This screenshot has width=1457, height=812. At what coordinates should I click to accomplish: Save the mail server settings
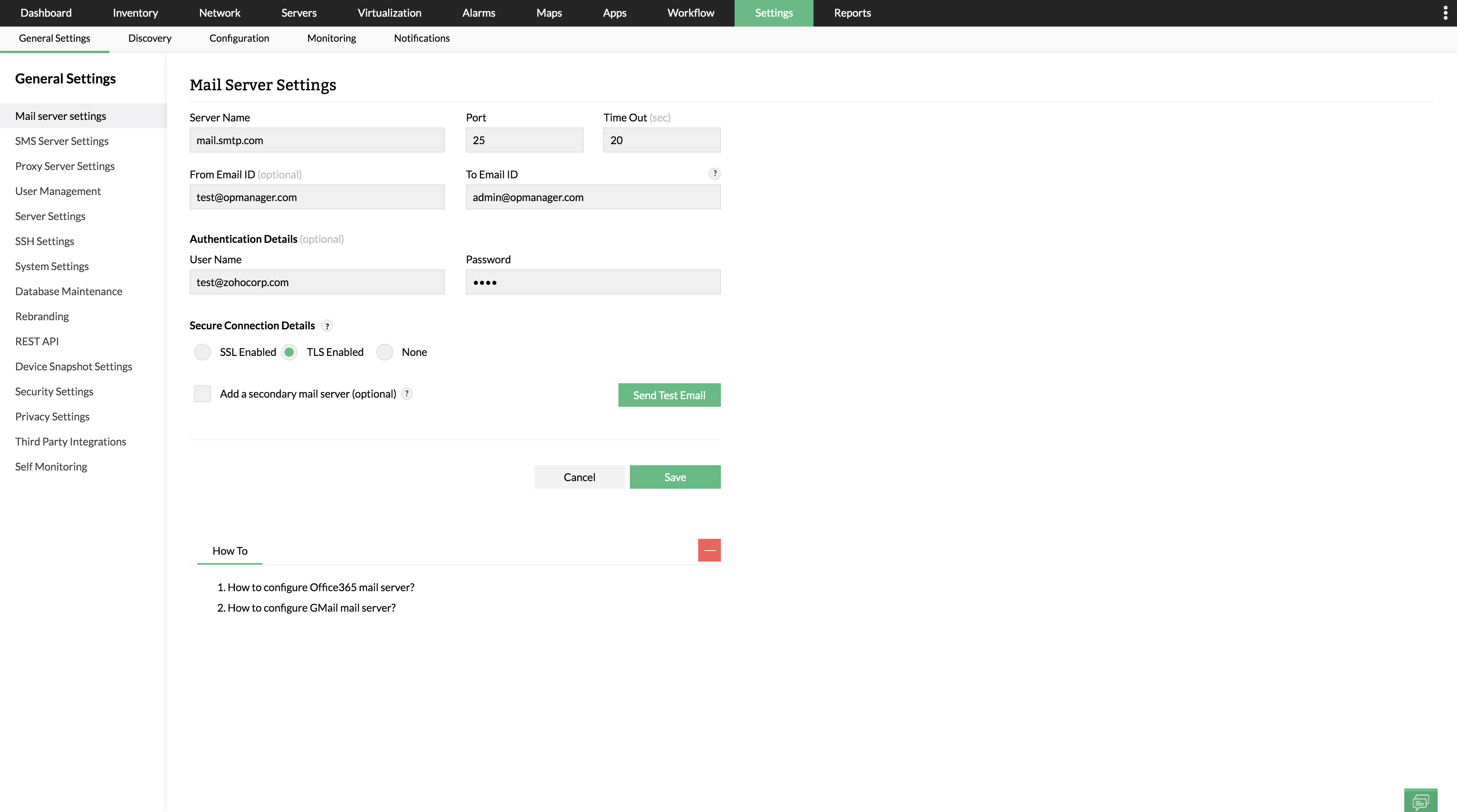675,477
